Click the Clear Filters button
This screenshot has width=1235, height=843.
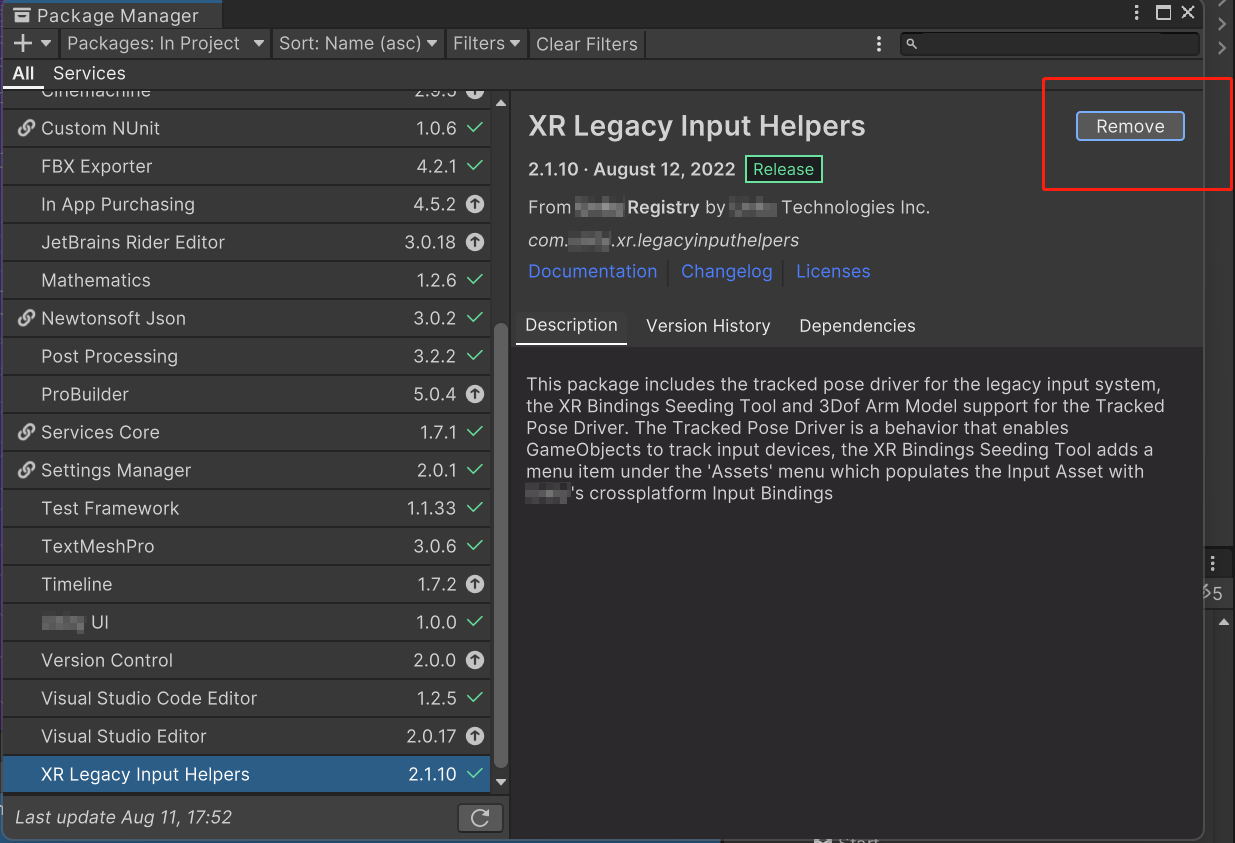[x=586, y=44]
